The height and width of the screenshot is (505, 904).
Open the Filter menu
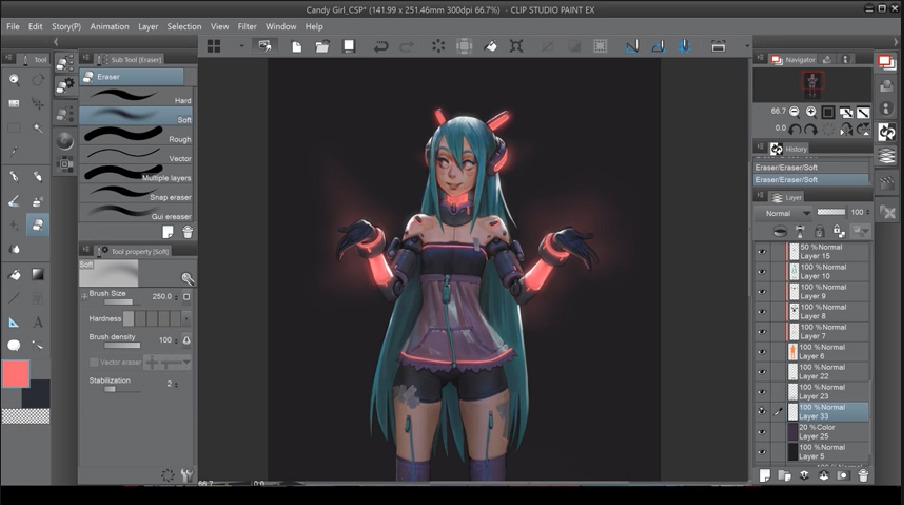[x=247, y=26]
